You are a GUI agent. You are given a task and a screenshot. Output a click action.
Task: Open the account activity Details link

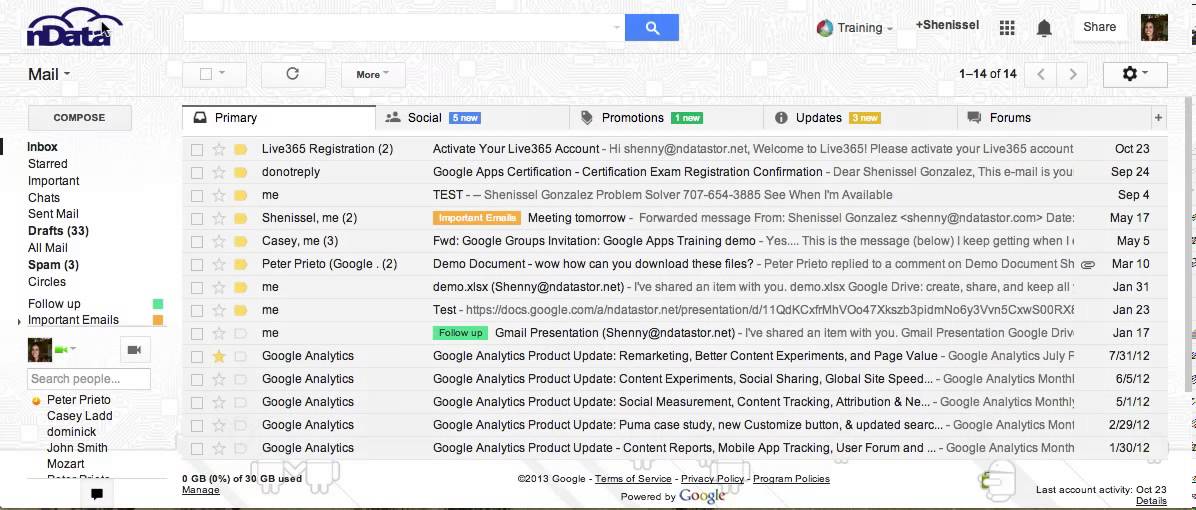click(x=1151, y=501)
